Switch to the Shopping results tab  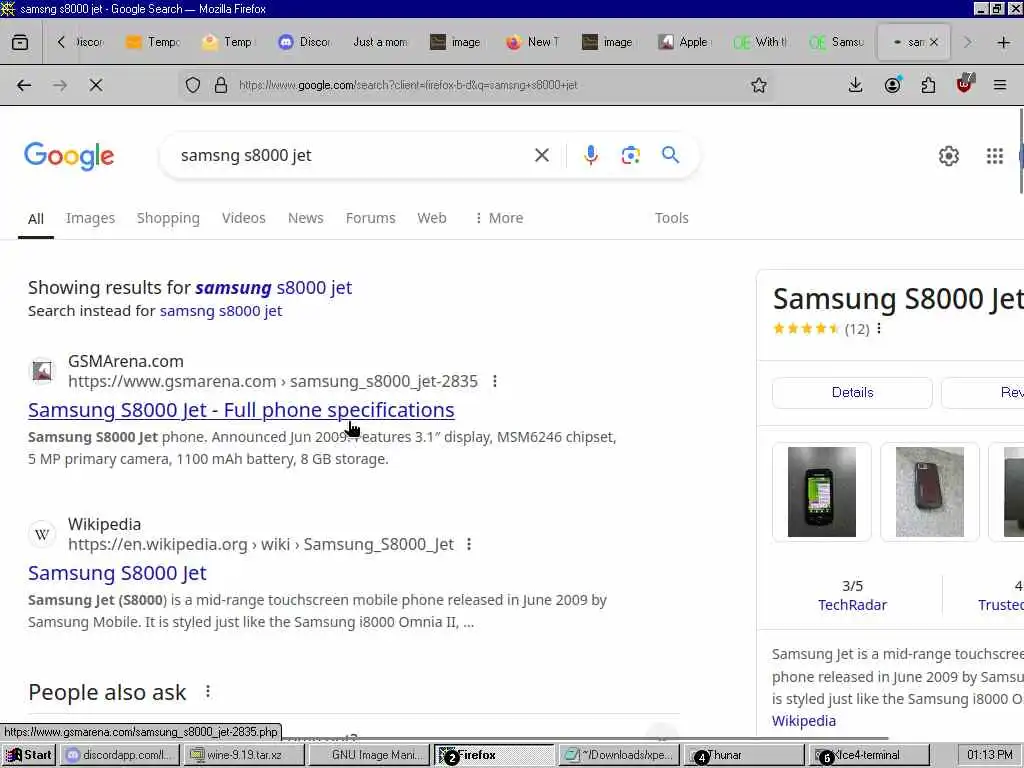click(x=168, y=218)
